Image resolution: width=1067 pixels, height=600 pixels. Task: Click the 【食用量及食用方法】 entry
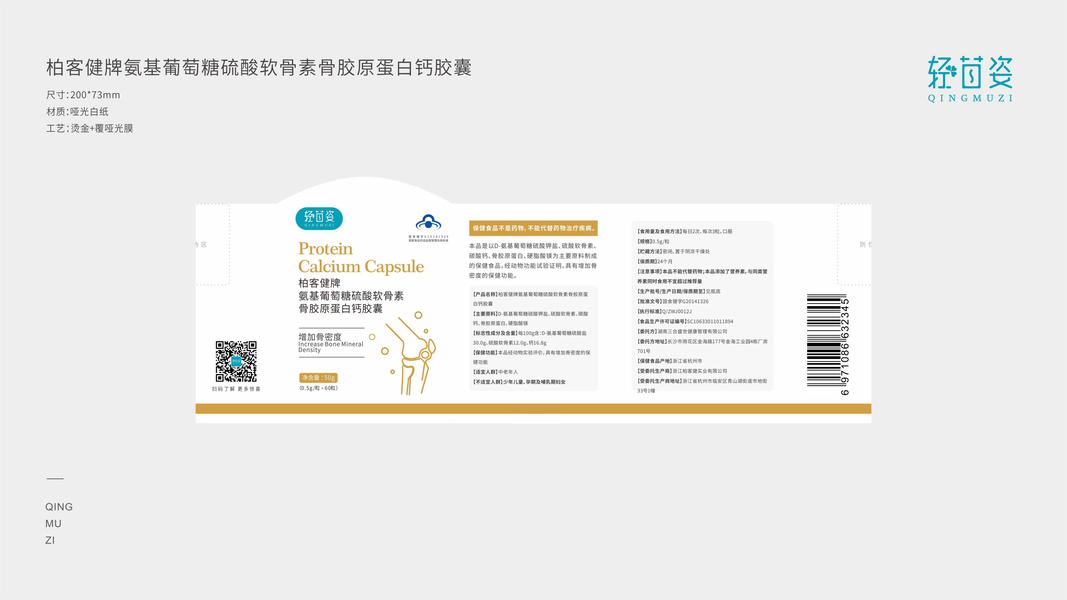tap(684, 231)
